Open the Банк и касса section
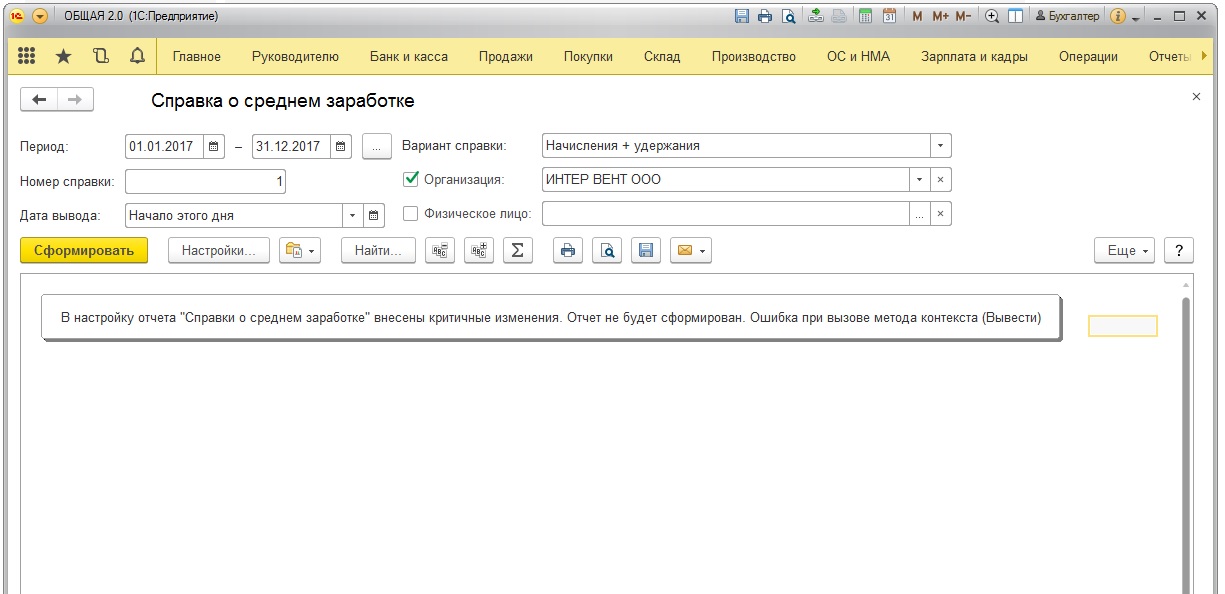 pos(408,57)
